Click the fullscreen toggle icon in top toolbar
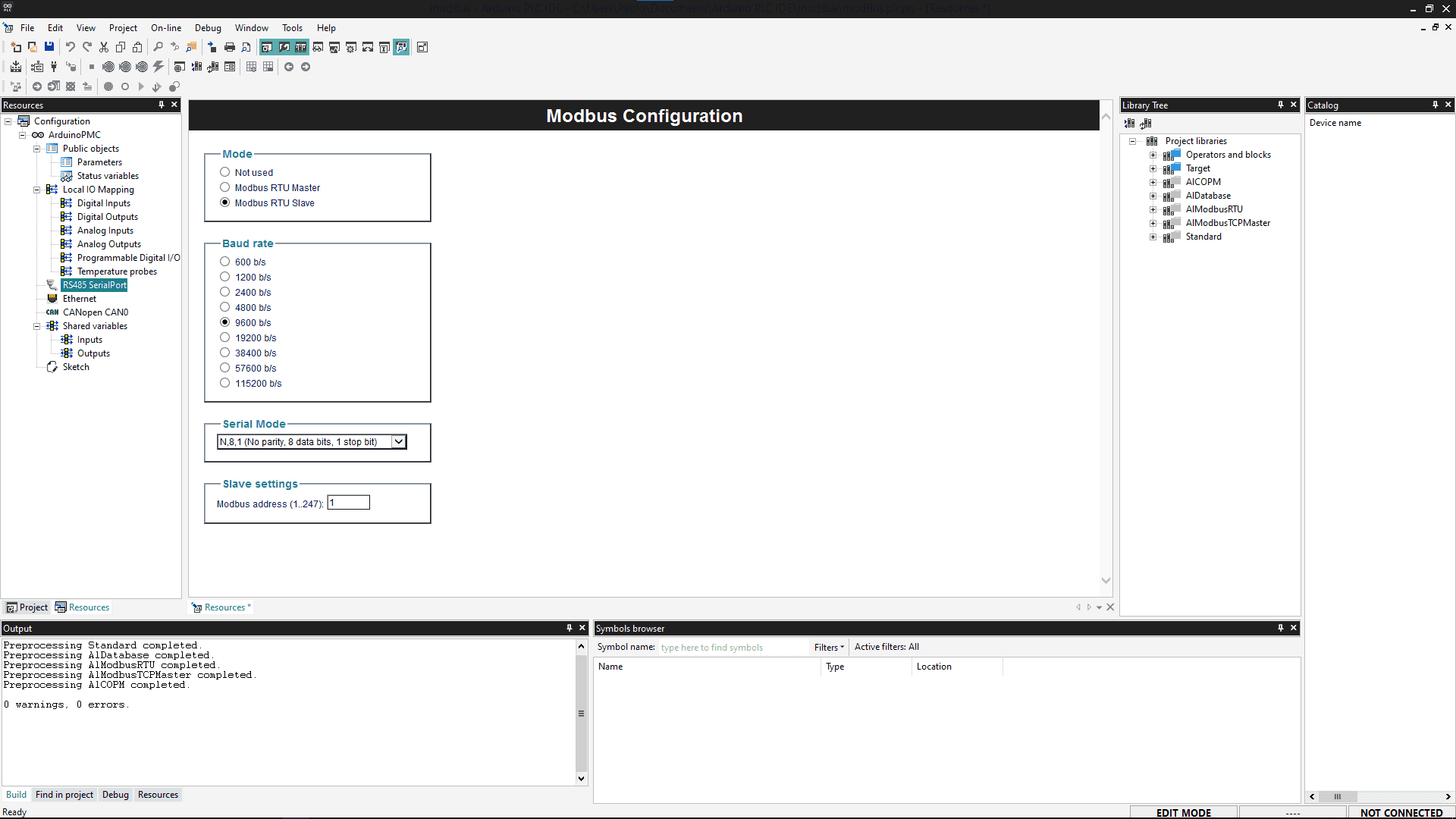 tap(422, 47)
